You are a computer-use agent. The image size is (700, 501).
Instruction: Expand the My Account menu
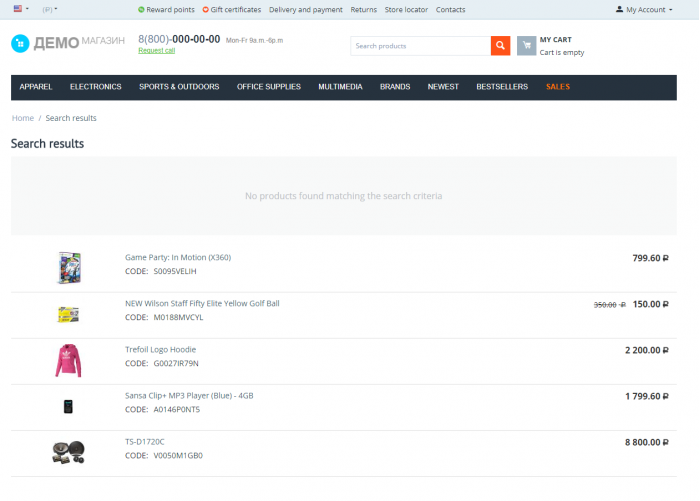[644, 9]
